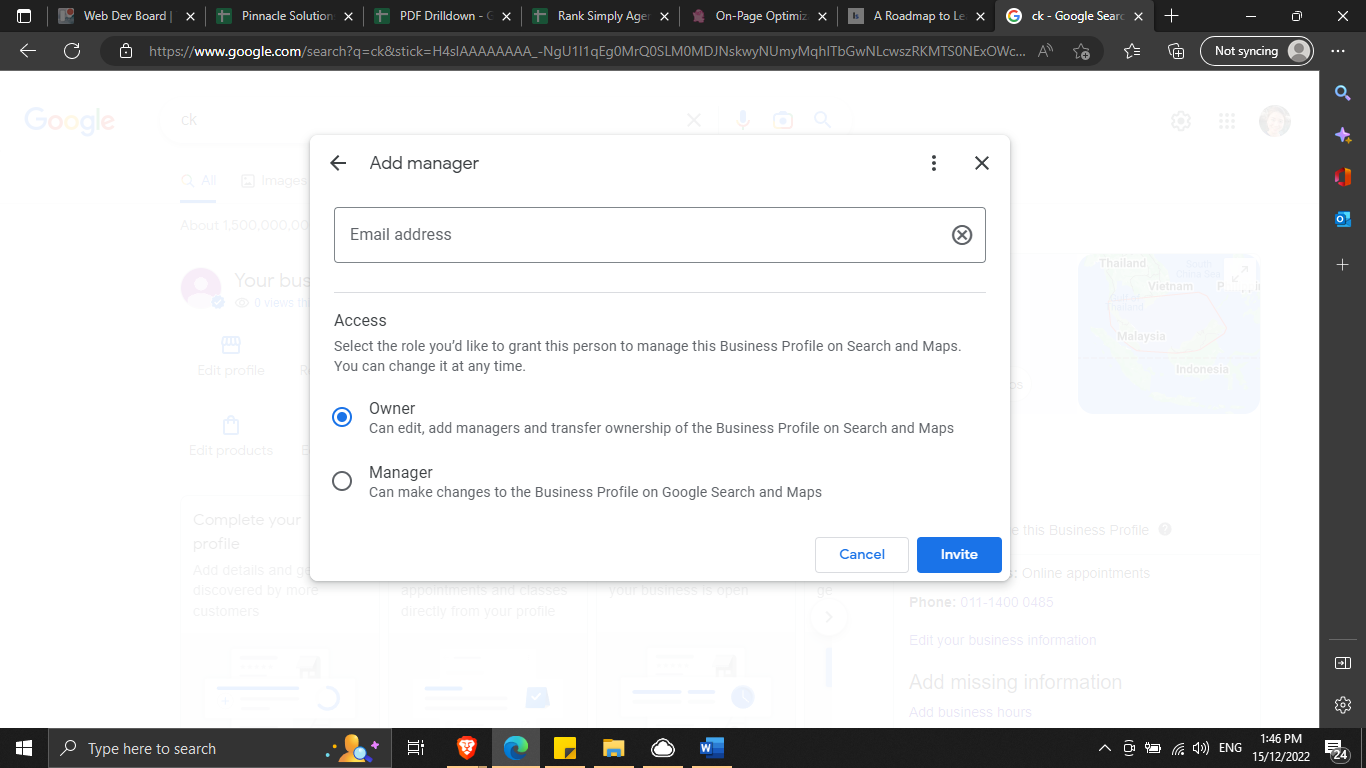Clear the Email address field
The width and height of the screenshot is (1366, 768).
coord(961,235)
